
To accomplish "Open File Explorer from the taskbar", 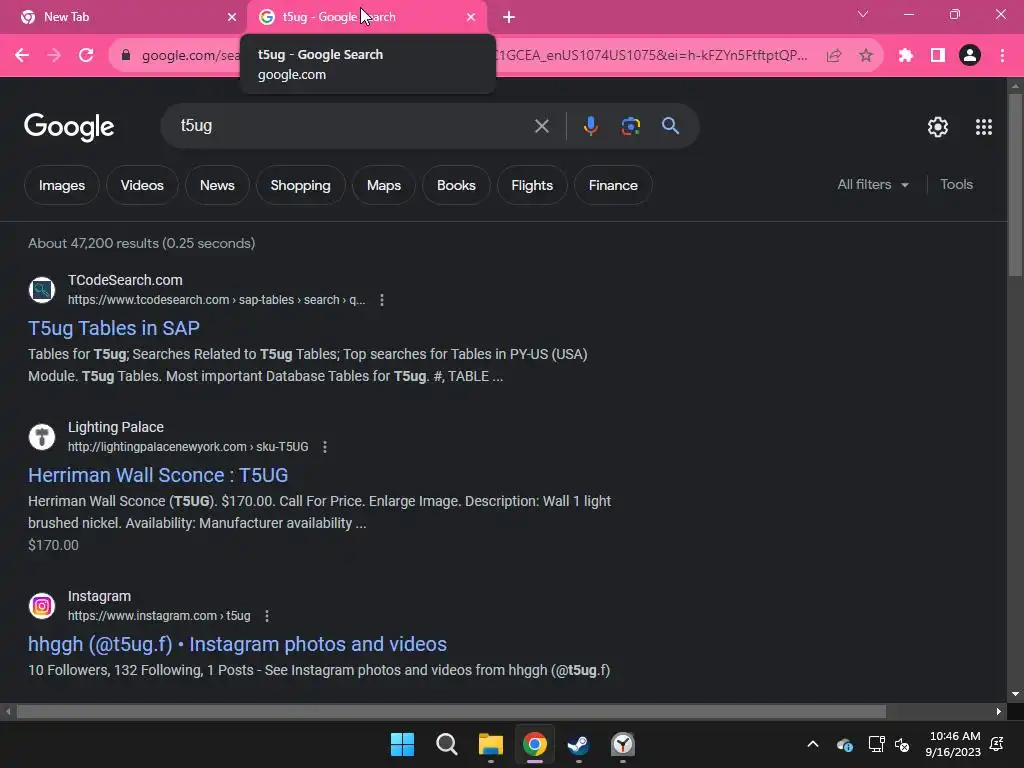I will (490, 744).
